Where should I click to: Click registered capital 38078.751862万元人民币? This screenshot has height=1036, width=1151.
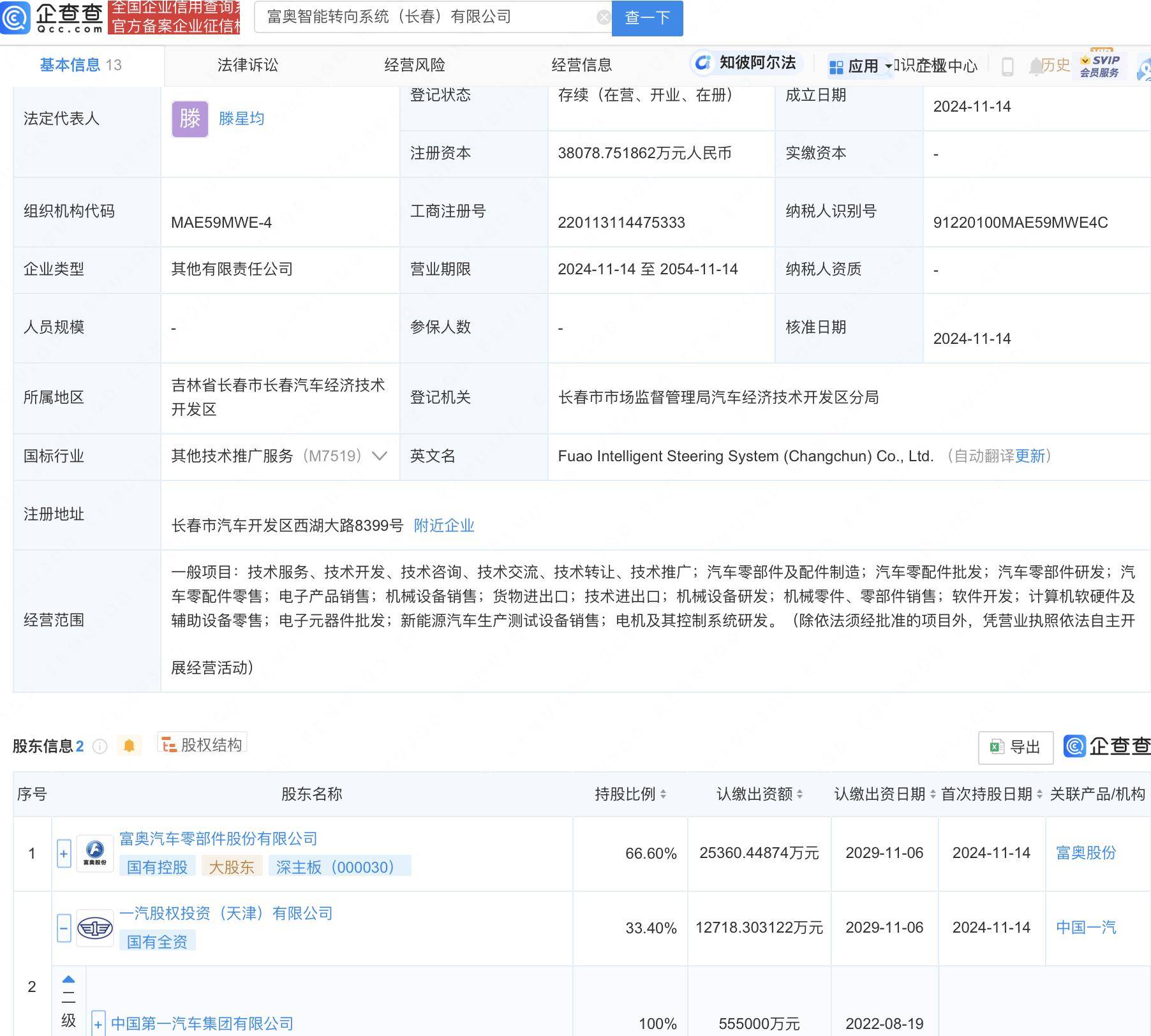644,153
